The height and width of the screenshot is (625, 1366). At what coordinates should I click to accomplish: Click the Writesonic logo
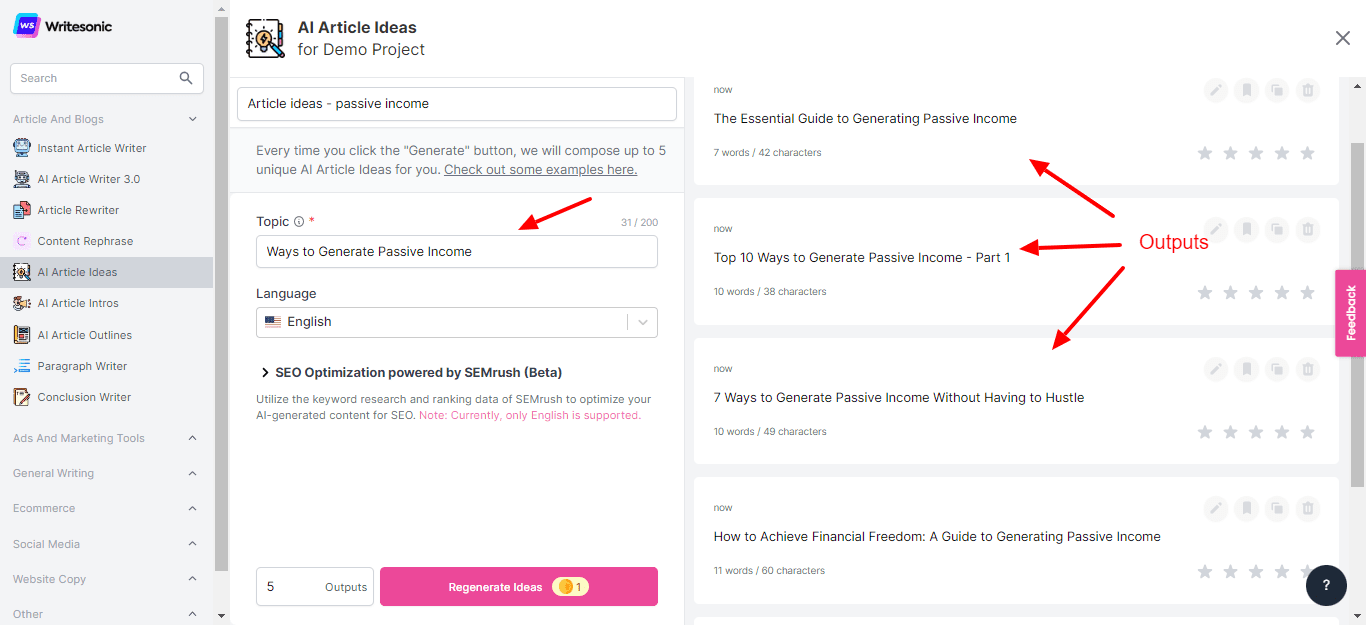pyautogui.click(x=62, y=27)
